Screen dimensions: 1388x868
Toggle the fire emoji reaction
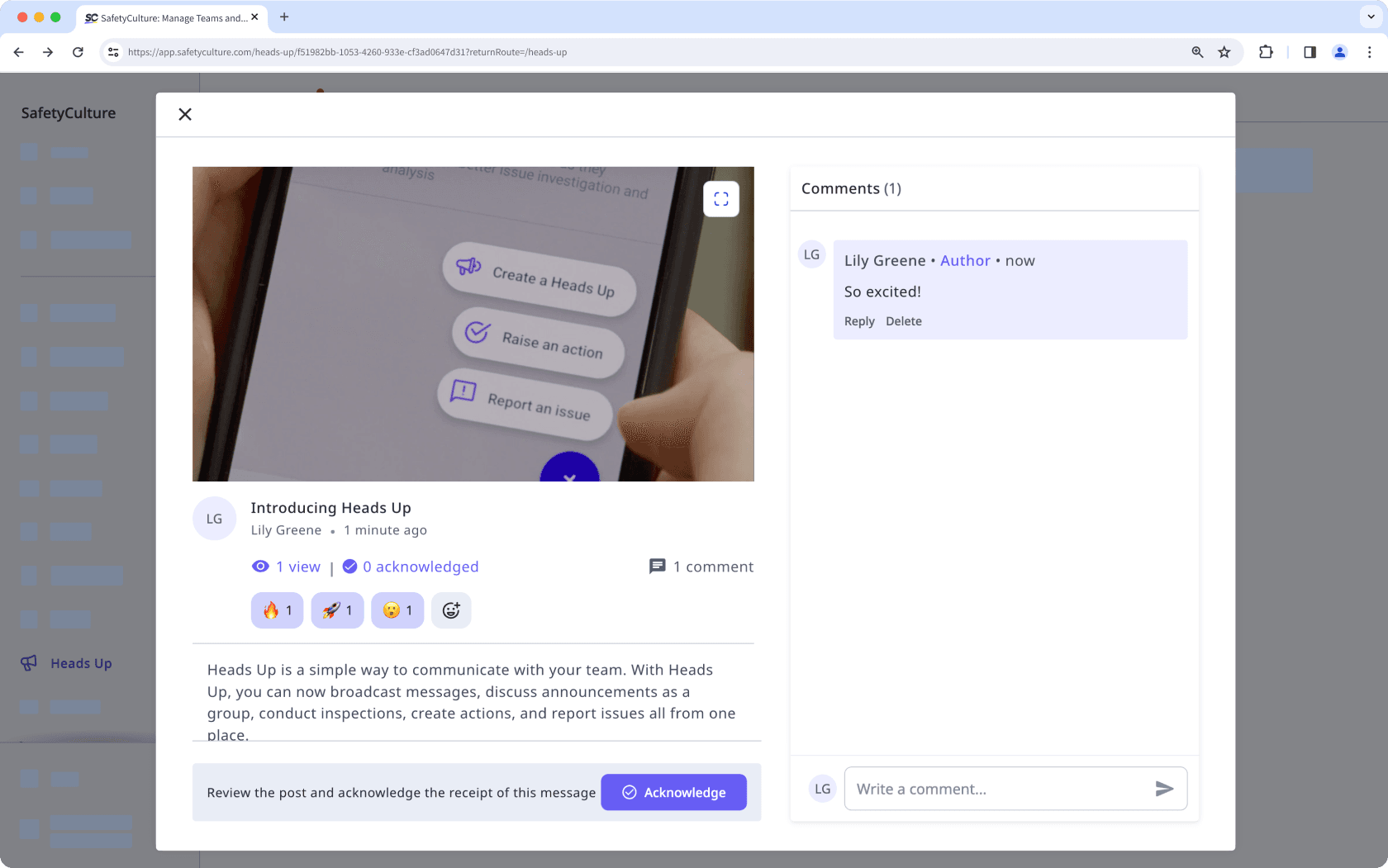click(277, 610)
